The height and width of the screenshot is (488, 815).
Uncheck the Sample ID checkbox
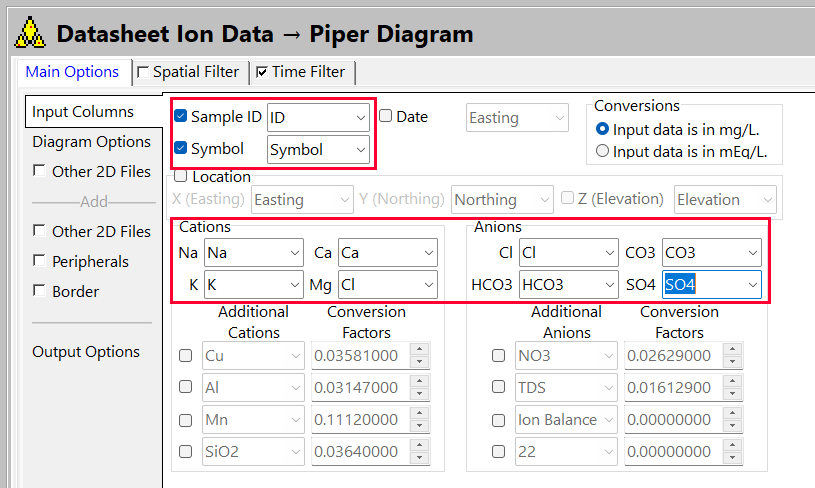pyautogui.click(x=181, y=117)
